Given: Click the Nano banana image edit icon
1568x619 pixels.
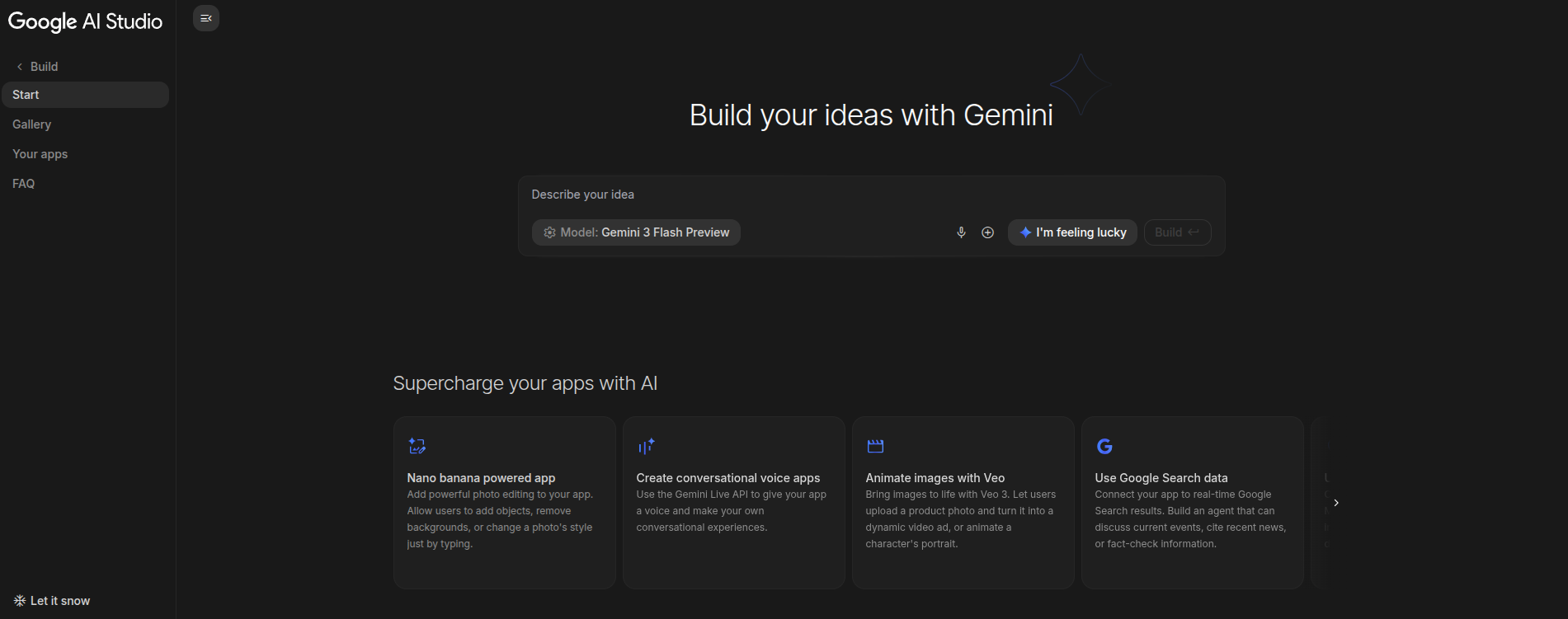Looking at the screenshot, I should pos(417,446).
